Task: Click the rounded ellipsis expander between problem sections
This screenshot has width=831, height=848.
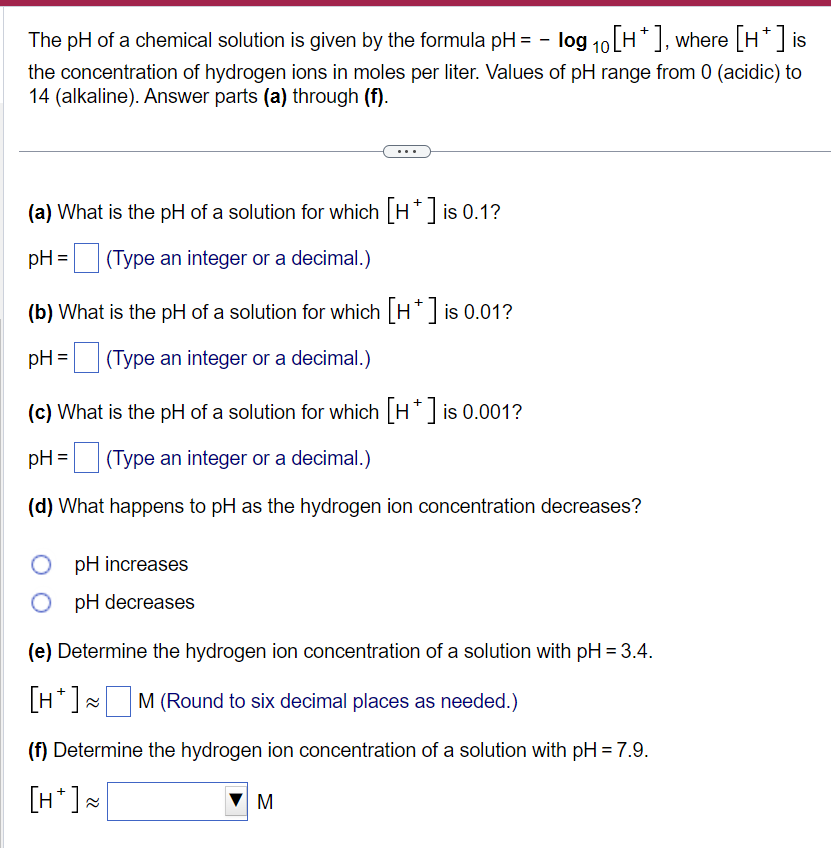Action: click(x=404, y=151)
